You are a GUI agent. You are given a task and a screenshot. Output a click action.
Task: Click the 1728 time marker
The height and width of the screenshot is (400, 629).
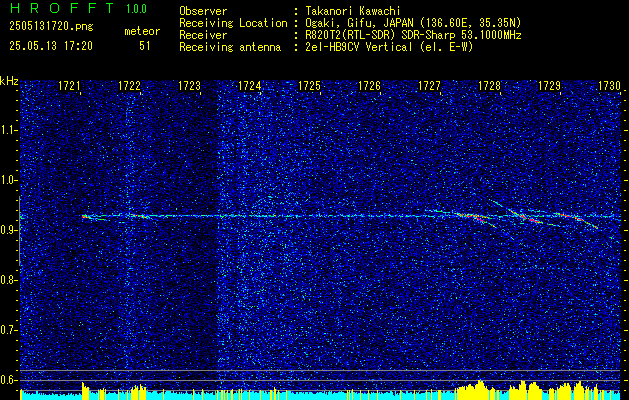coord(489,85)
